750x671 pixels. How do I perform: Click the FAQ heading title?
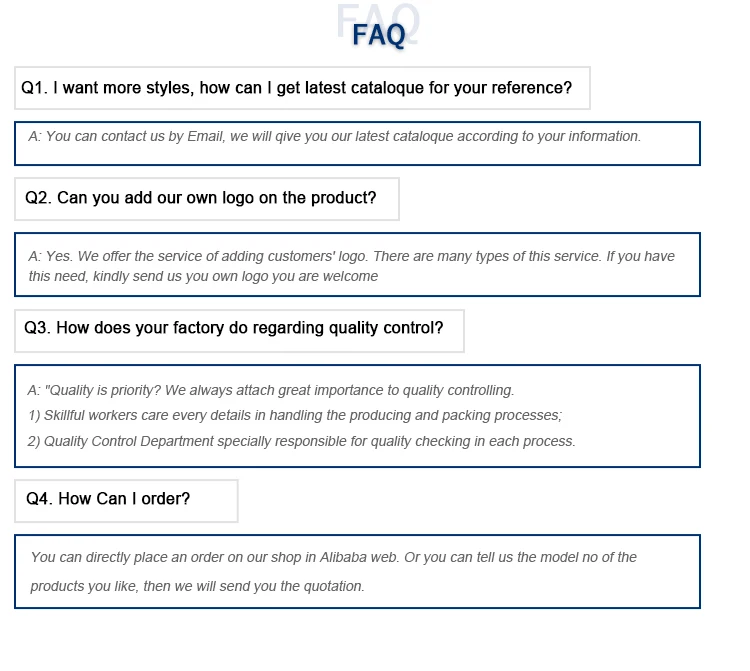[378, 35]
